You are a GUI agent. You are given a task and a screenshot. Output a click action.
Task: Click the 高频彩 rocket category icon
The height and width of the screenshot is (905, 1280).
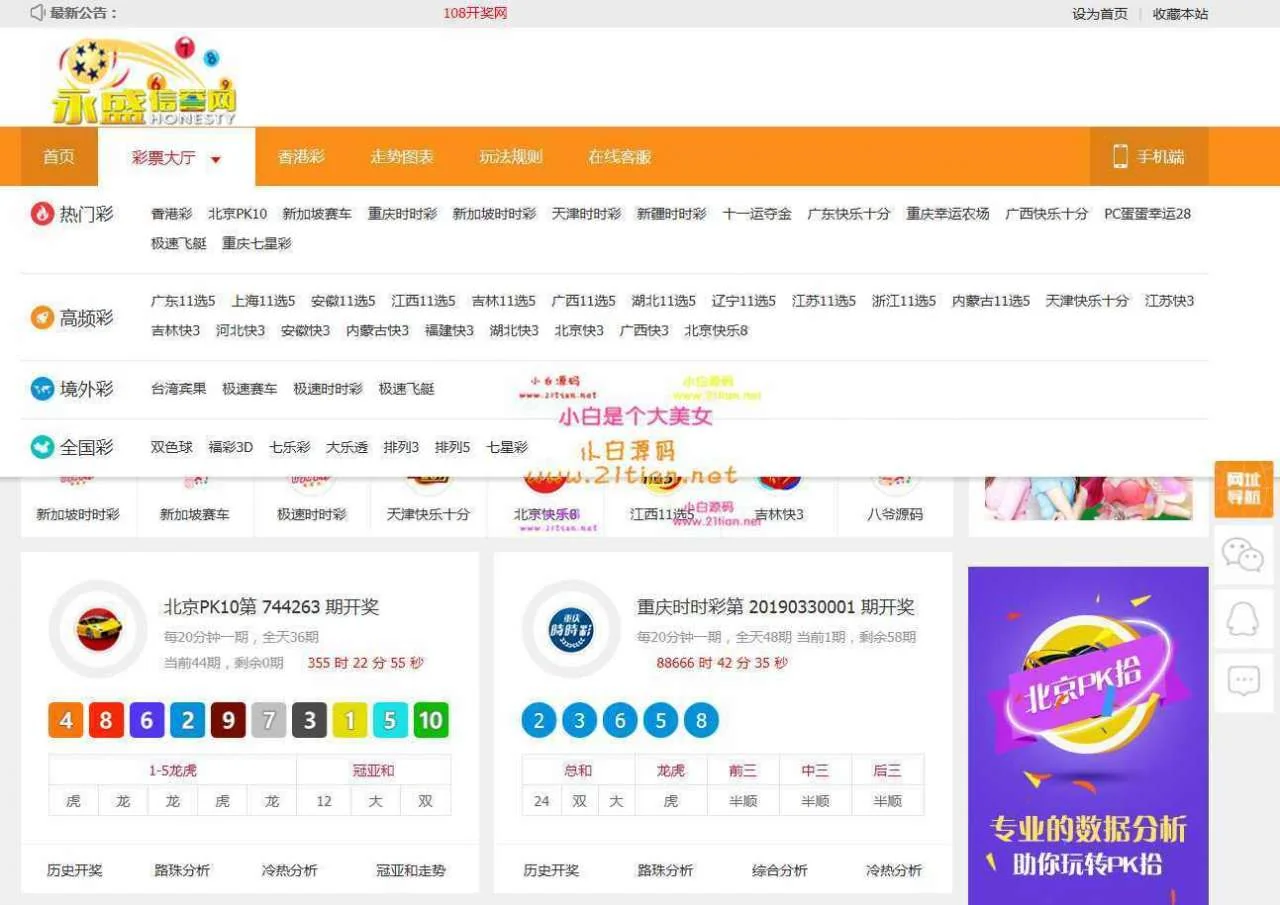pyautogui.click(x=42, y=318)
